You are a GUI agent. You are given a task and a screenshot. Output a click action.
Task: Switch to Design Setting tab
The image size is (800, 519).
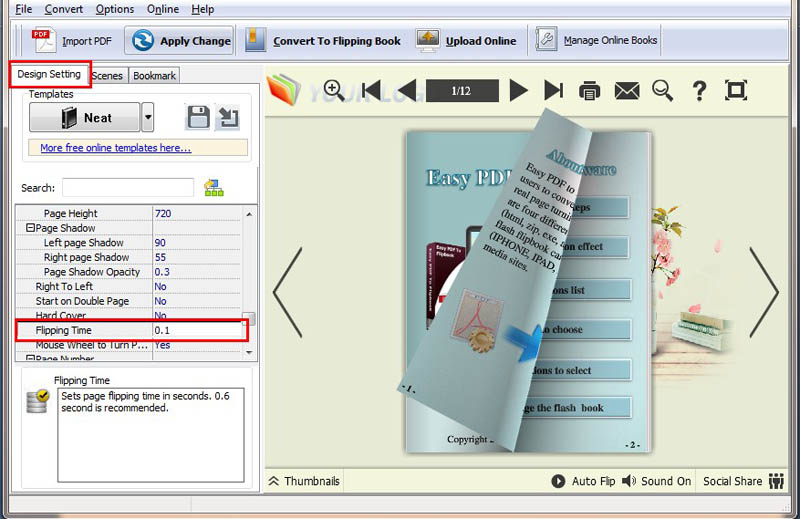(49, 74)
